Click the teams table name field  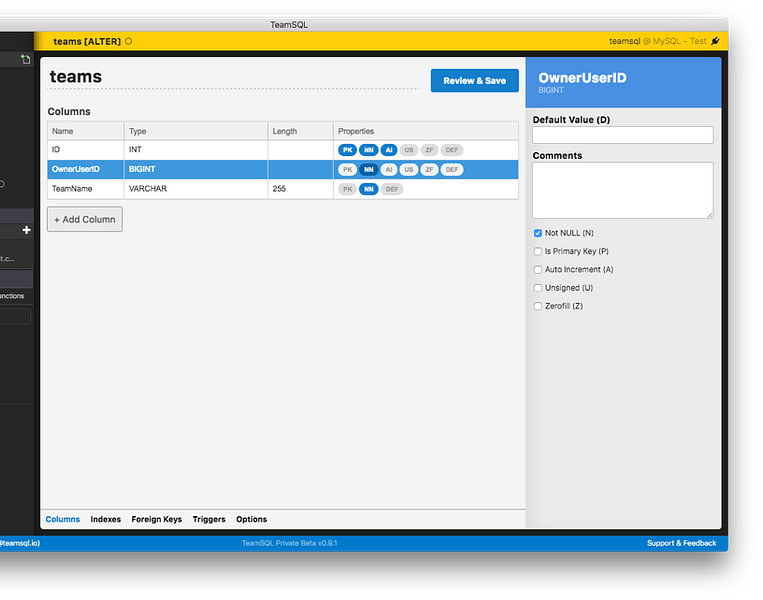pyautogui.click(x=234, y=77)
